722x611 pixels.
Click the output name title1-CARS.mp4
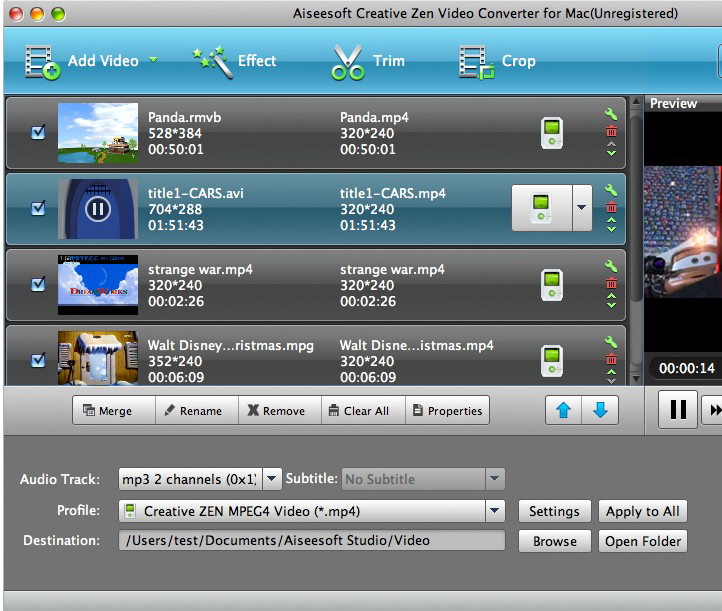(x=393, y=193)
